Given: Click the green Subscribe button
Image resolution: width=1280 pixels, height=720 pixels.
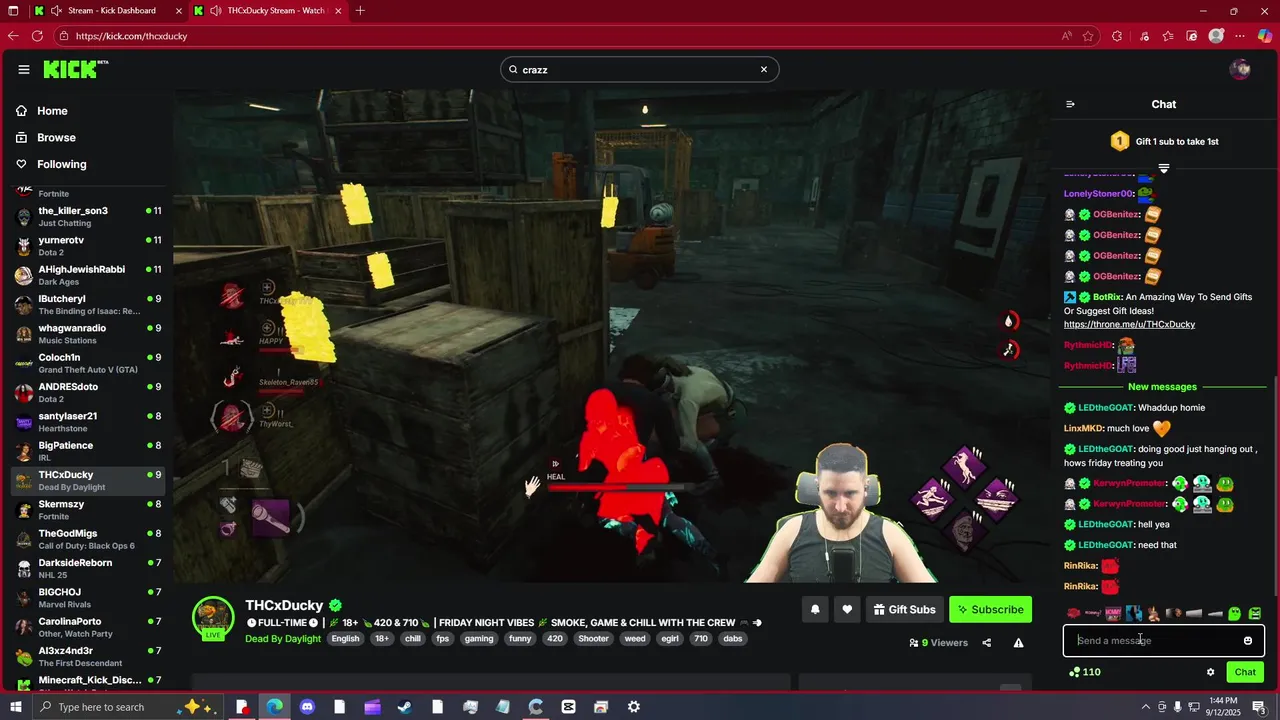Looking at the screenshot, I should click(990, 610).
